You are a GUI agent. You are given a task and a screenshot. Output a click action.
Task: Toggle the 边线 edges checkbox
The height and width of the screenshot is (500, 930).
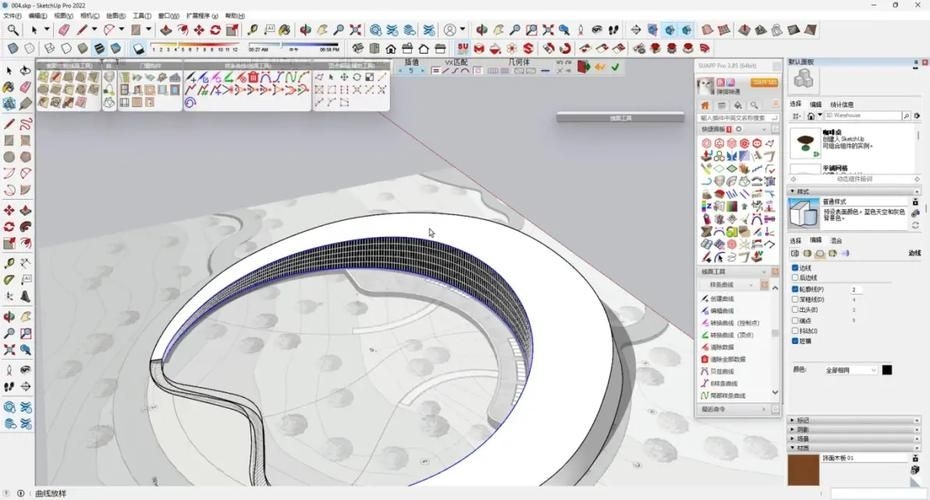(795, 268)
